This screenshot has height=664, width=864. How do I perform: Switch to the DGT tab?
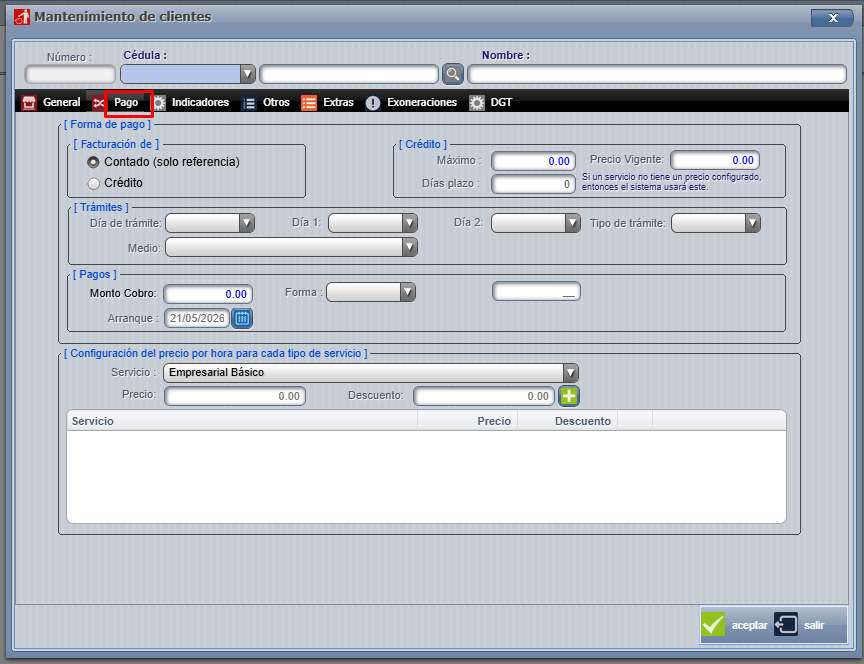(x=501, y=102)
